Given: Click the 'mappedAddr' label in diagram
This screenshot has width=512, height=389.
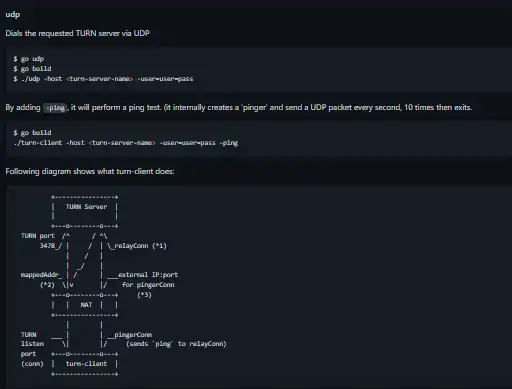Looking at the screenshot, I should (x=41, y=275).
